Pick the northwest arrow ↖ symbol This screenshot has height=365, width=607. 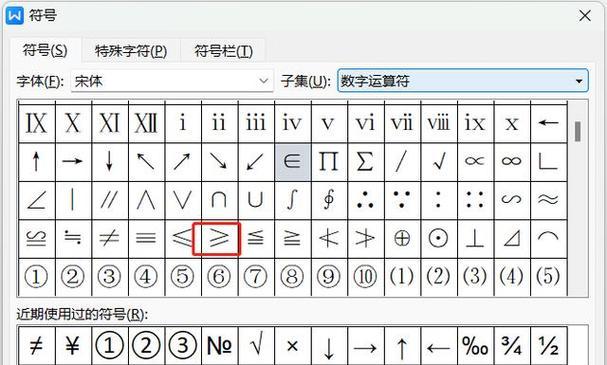(x=146, y=161)
